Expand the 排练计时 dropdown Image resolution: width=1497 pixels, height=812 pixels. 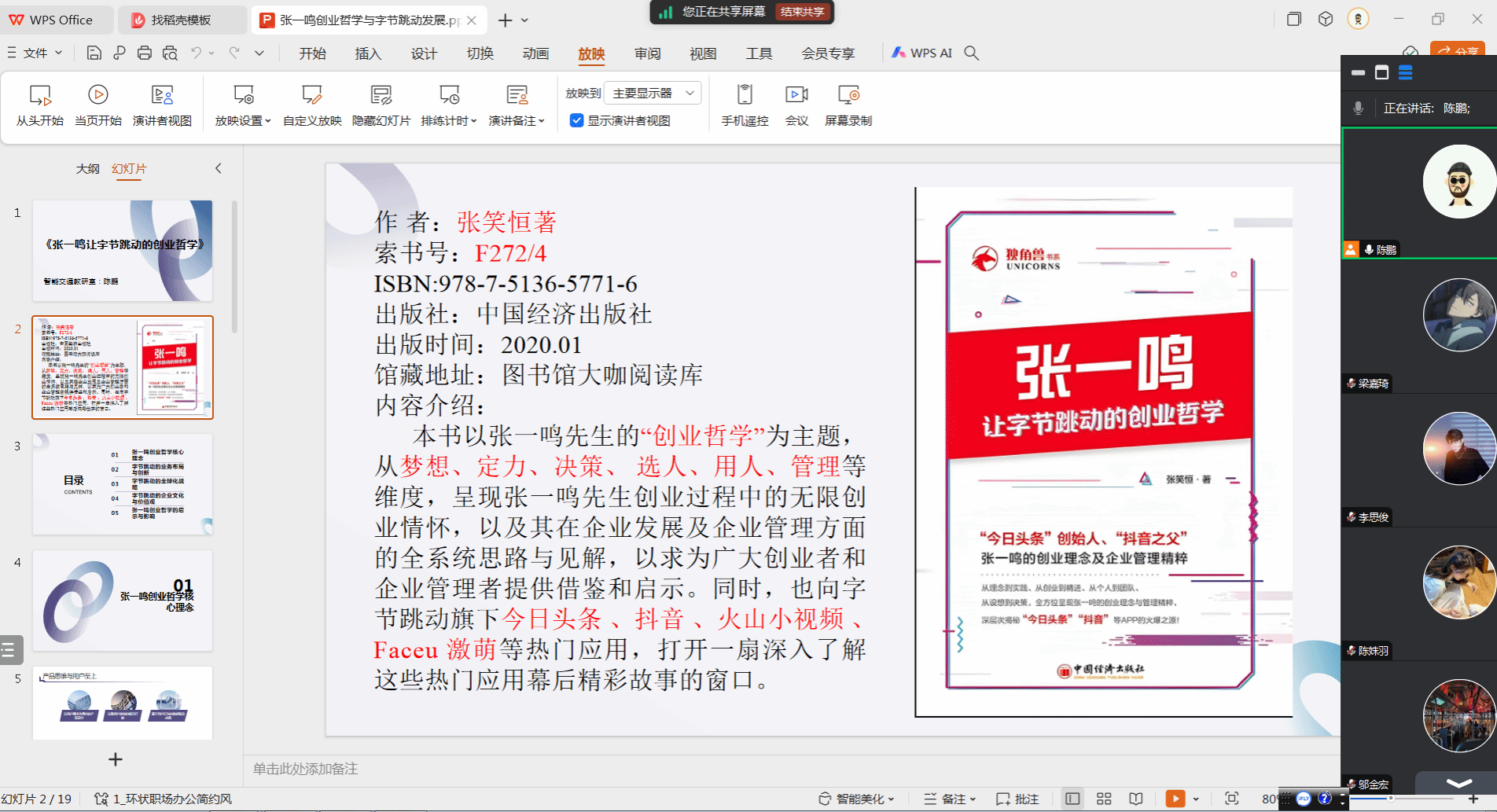click(449, 120)
